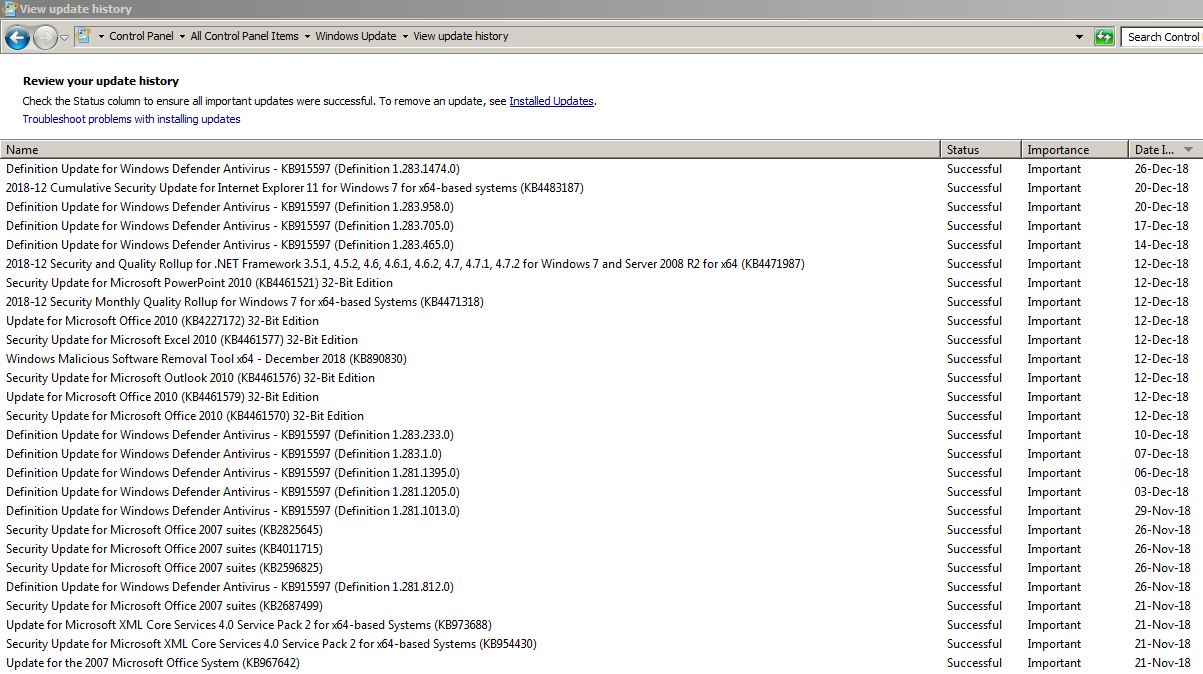Image resolution: width=1203 pixels, height=674 pixels.
Task: Select Defender update Definition 1.281.1395.0
Action: click(600, 473)
